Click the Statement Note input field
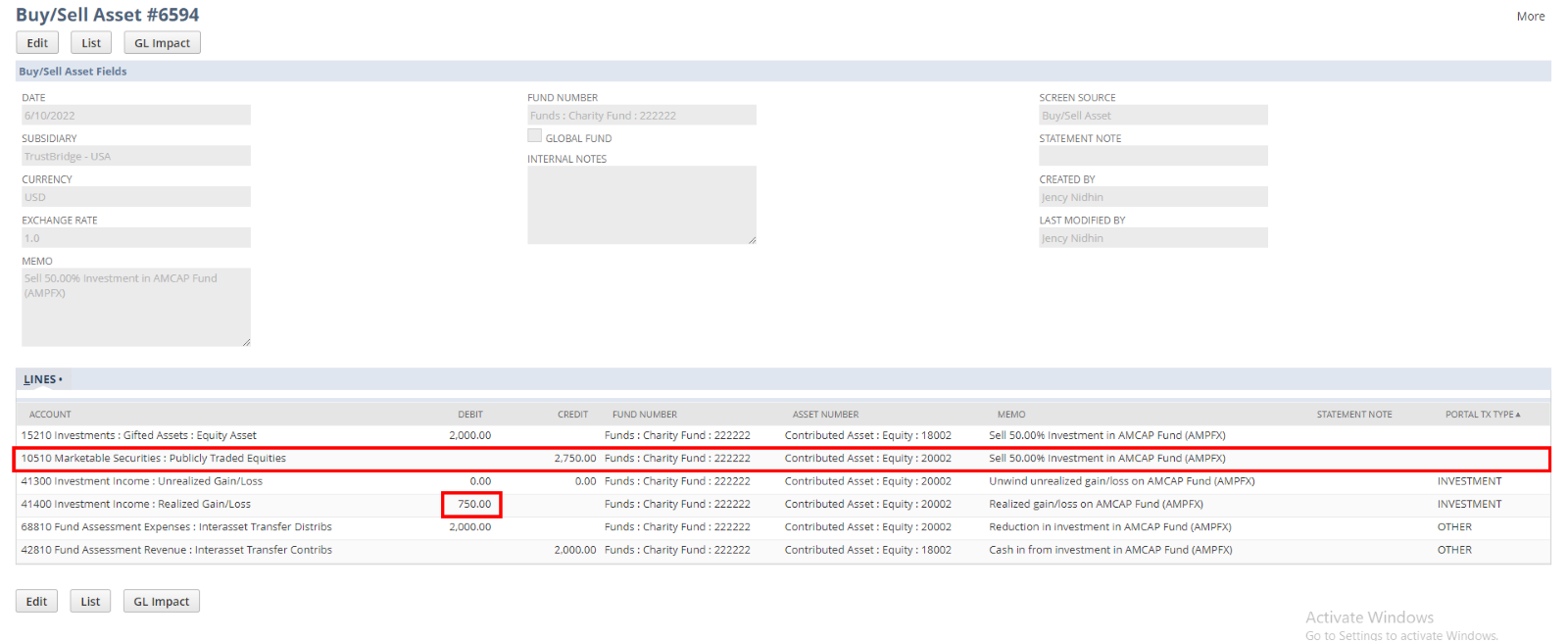Screen dimensions: 1568x641 point(1152,156)
